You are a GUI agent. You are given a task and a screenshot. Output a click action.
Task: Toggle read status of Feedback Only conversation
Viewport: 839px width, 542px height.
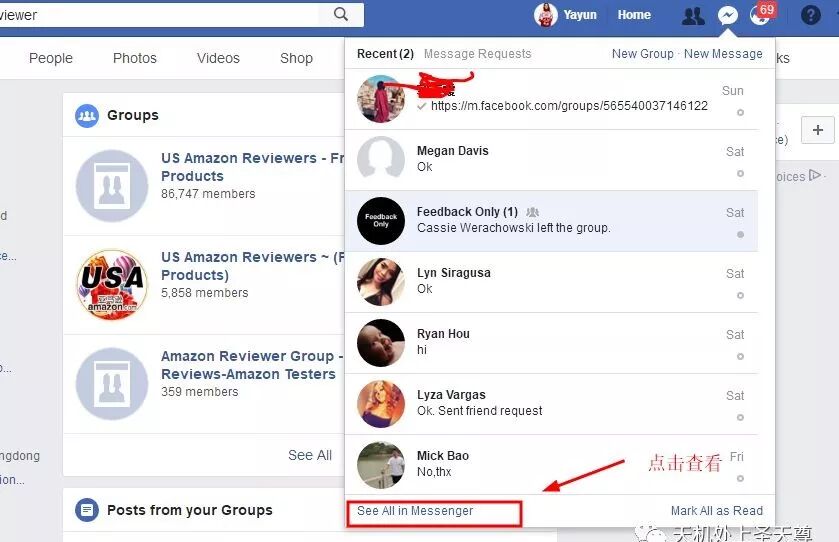(740, 234)
